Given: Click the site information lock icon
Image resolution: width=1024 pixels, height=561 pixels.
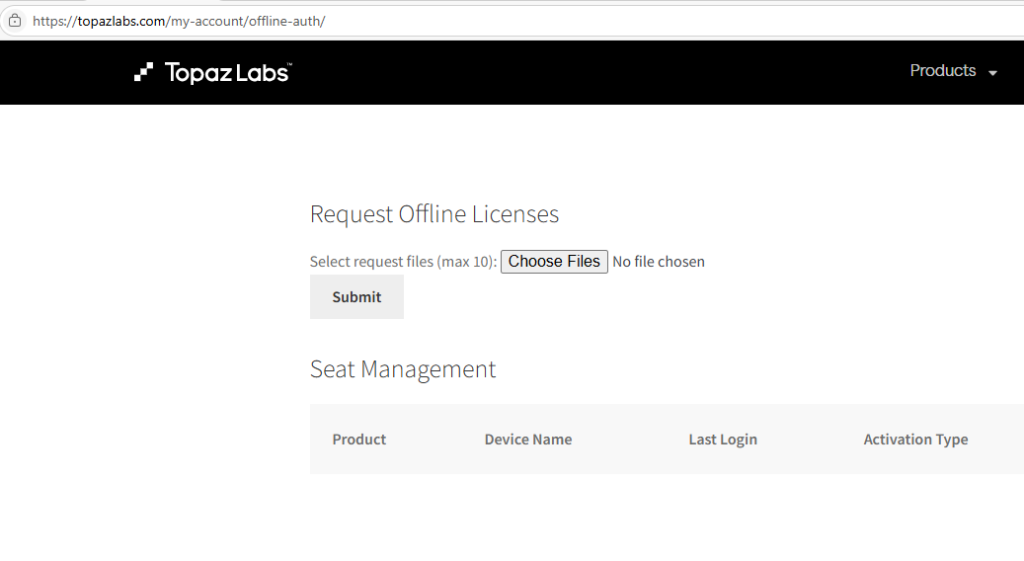Looking at the screenshot, I should click(14, 21).
